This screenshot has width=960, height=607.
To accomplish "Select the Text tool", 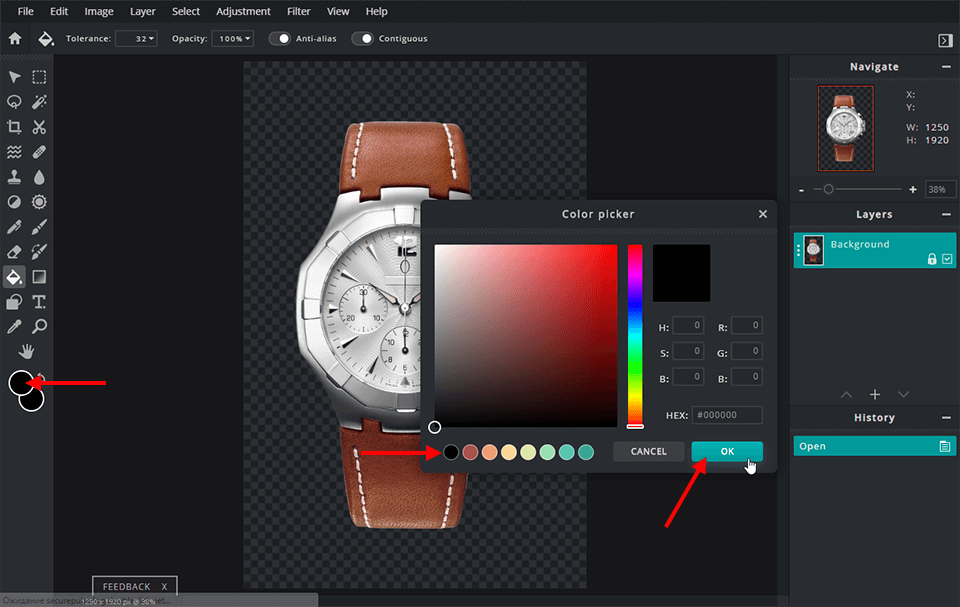I will [x=38, y=301].
